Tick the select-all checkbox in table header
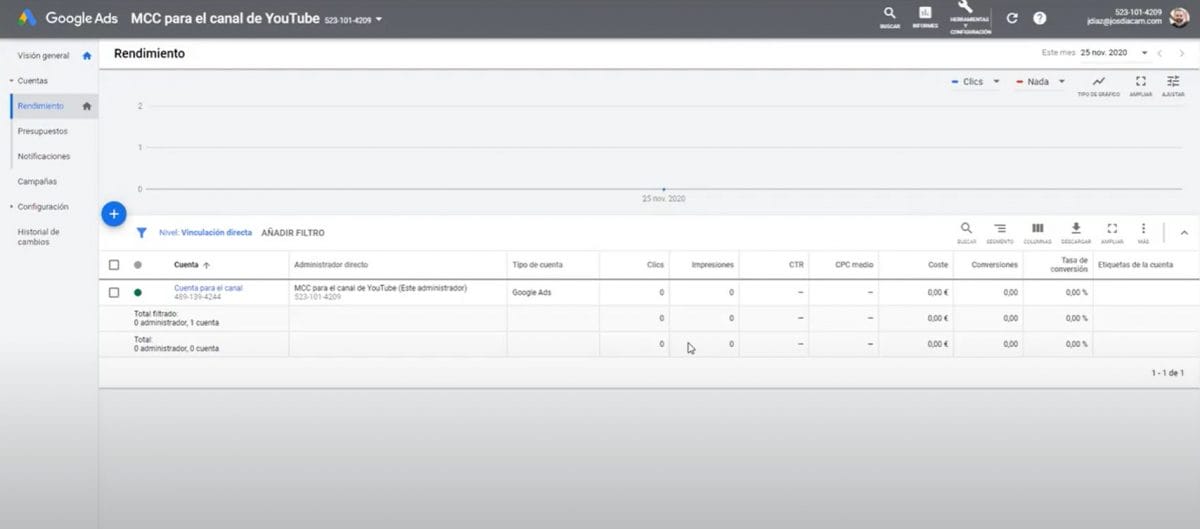 pyautogui.click(x=114, y=265)
